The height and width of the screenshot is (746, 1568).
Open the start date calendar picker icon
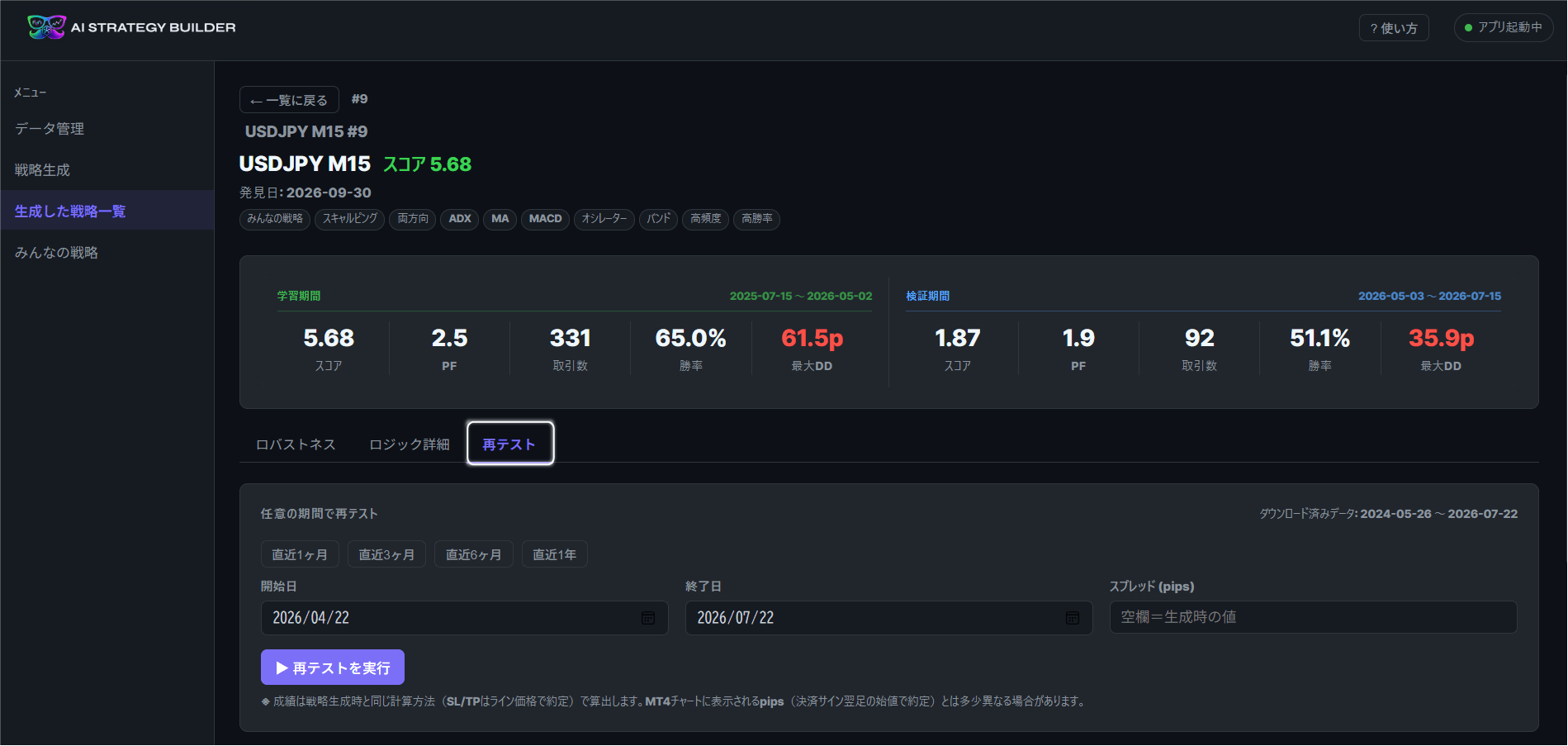click(648, 618)
